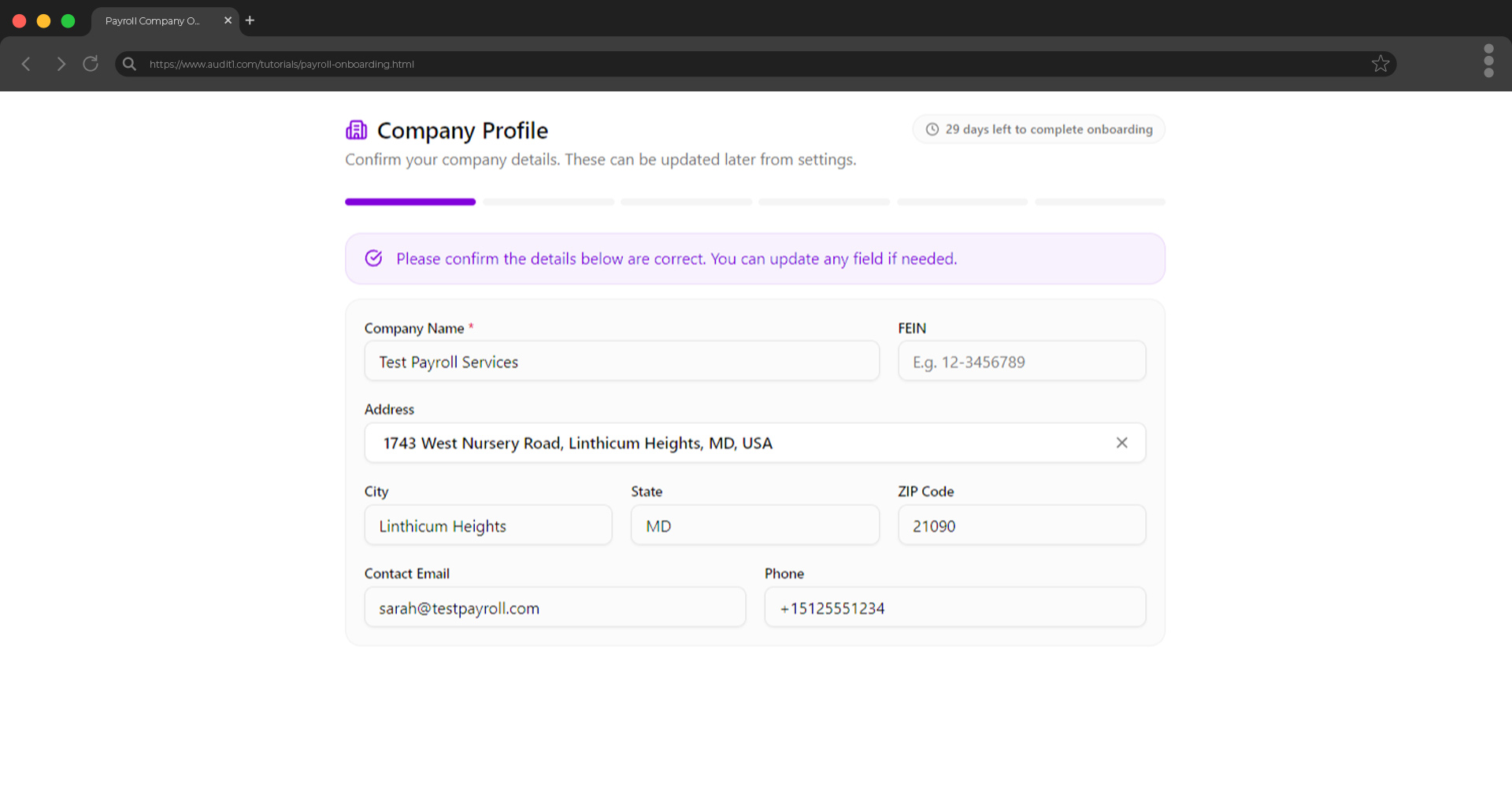Screen dimensions: 1512x788
Task: Click the back navigation arrow
Action: [26, 64]
